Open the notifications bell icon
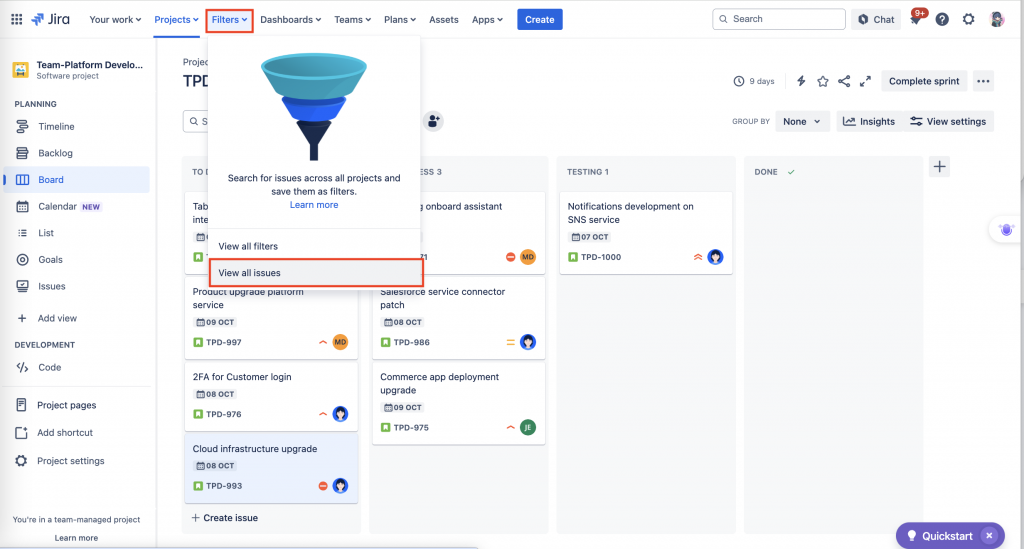 point(916,20)
